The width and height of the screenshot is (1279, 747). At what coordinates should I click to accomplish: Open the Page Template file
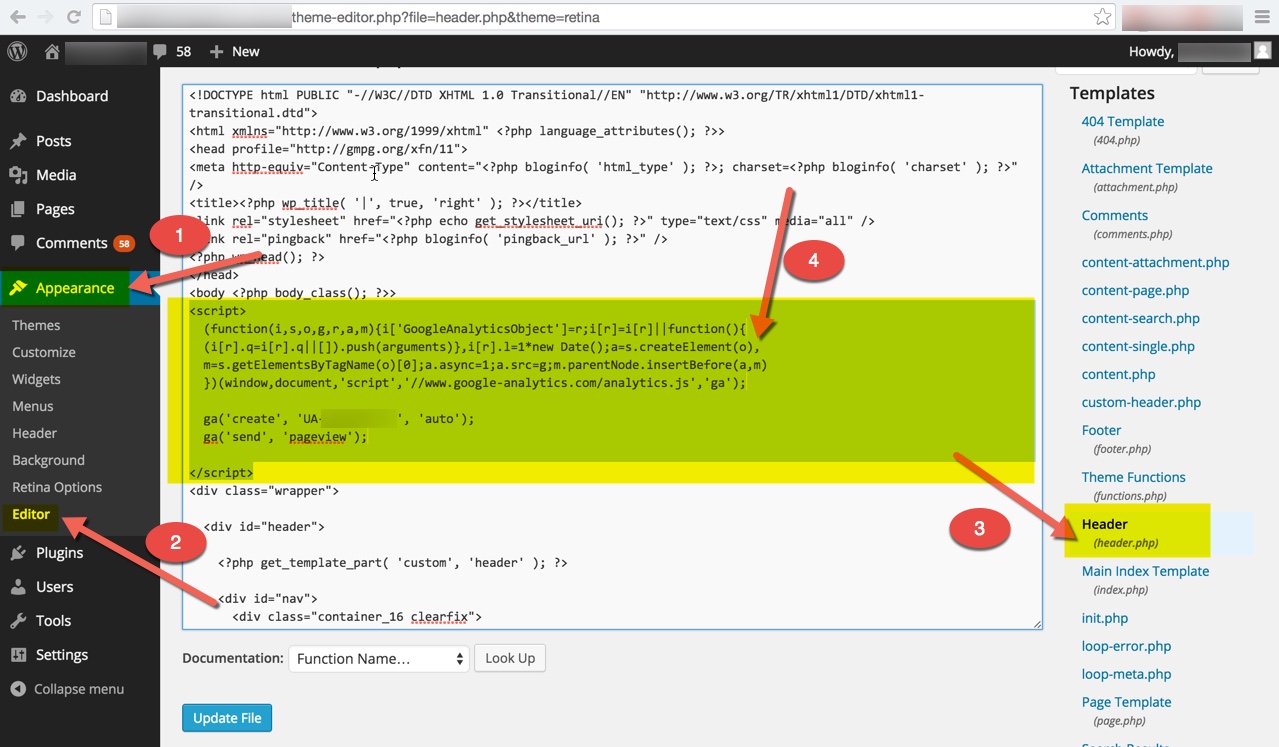click(1126, 702)
